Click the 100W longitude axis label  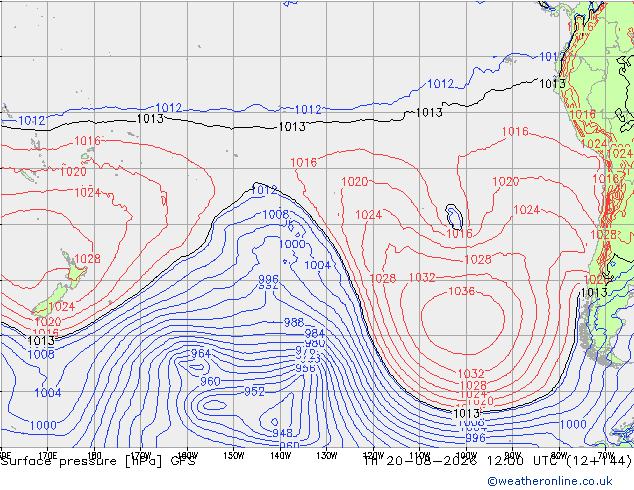point(466,455)
